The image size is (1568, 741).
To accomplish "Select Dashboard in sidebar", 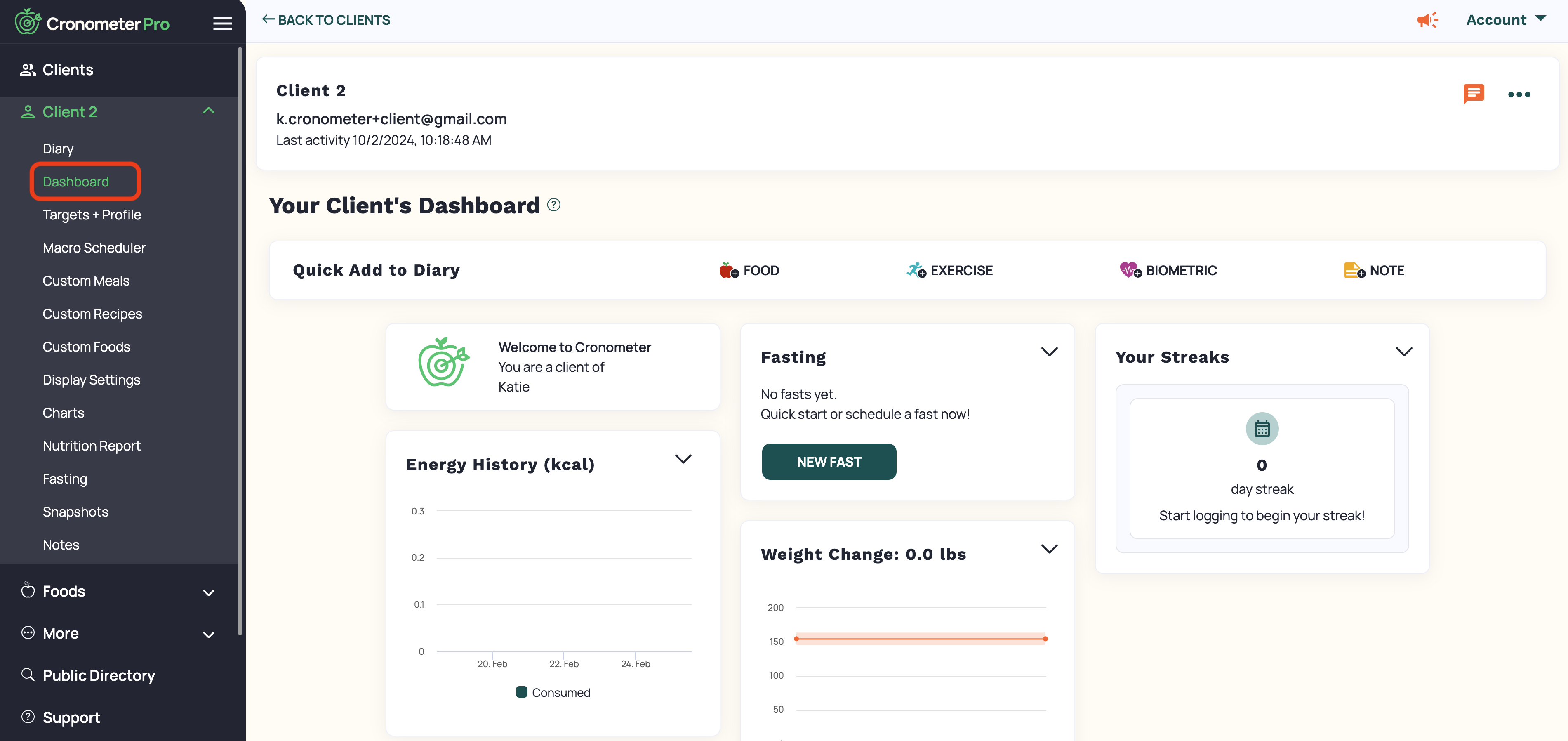I will [x=75, y=182].
